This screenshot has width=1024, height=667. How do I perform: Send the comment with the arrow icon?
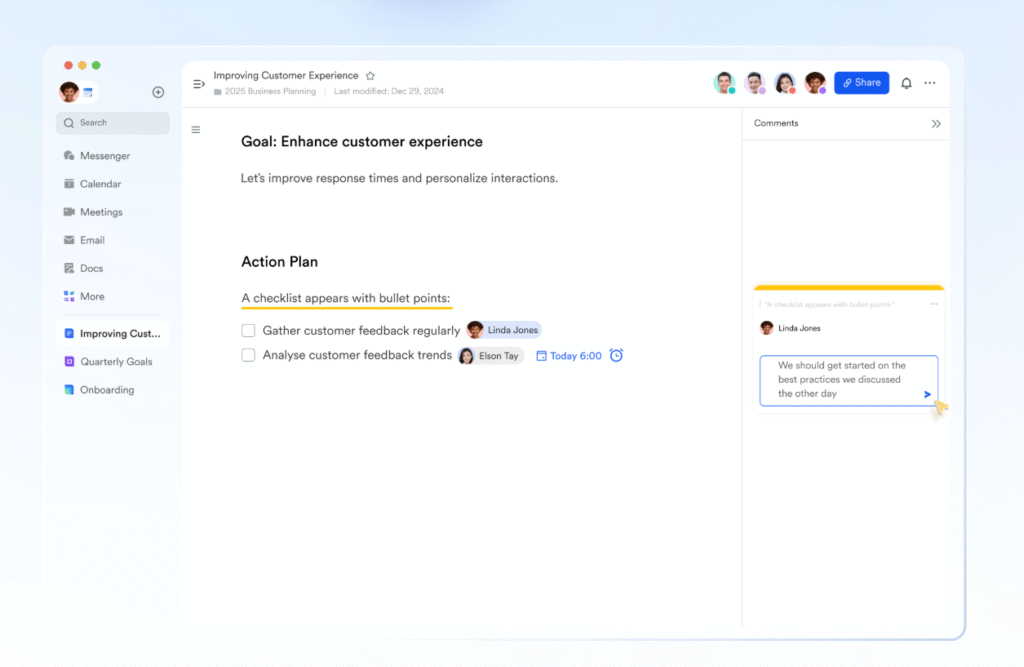pos(927,394)
